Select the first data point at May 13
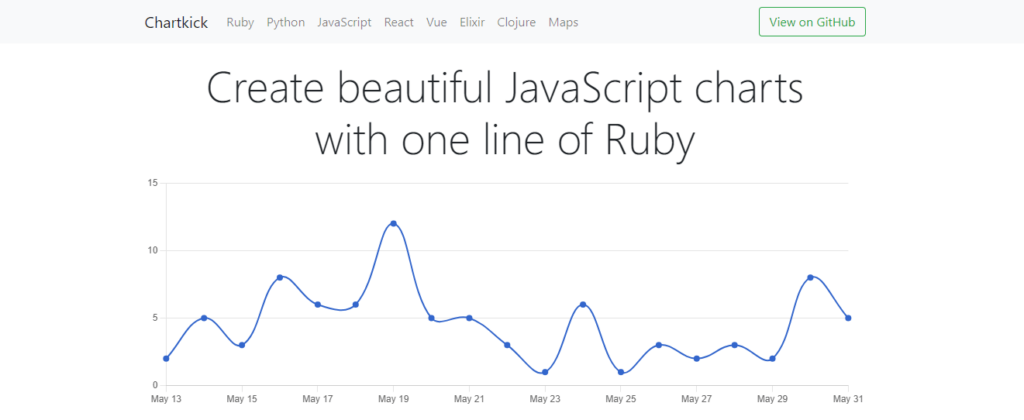This screenshot has height=420, width=1024. click(166, 358)
